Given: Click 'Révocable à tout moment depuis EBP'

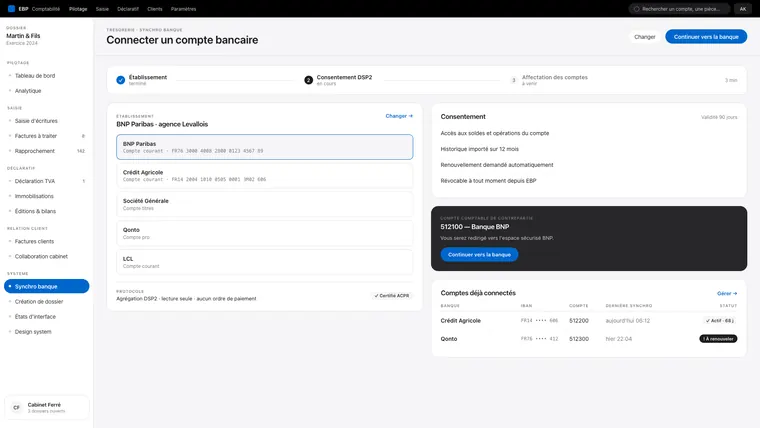Looking at the screenshot, I should pos(488,180).
